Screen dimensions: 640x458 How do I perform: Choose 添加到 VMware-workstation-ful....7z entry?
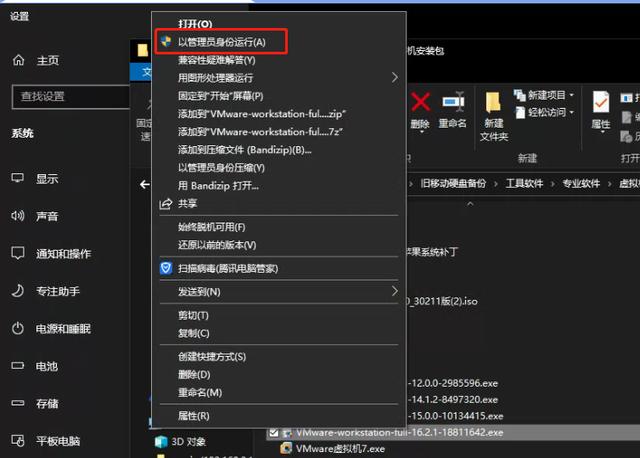(260, 132)
